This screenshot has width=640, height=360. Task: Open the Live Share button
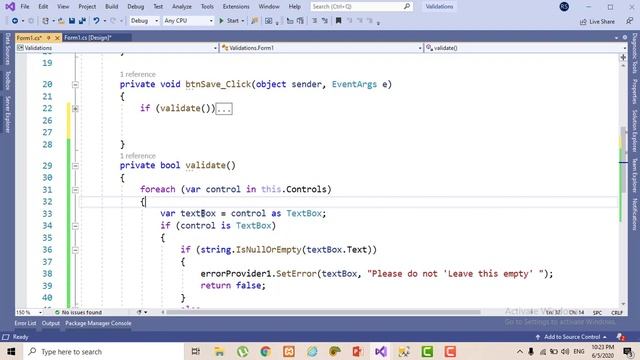[x=597, y=22]
